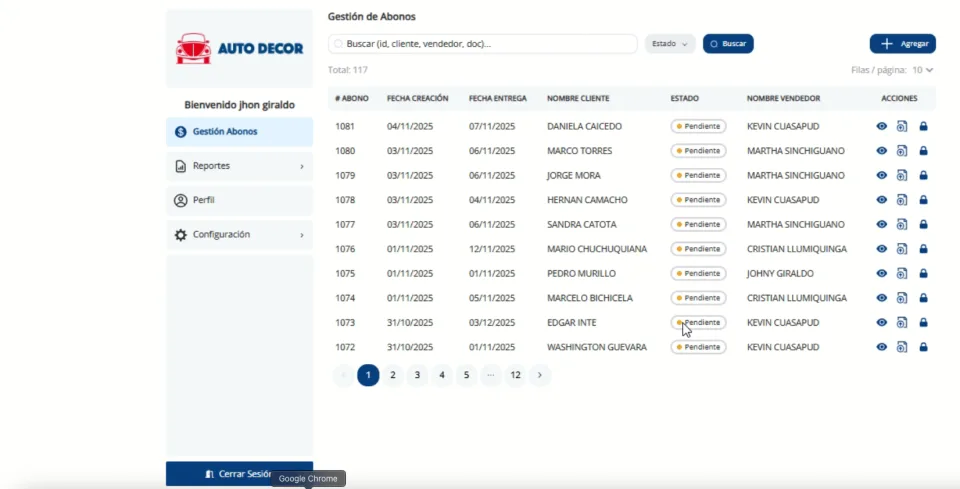Click the Total: 117 count text
The height and width of the screenshot is (489, 960).
coord(348,70)
